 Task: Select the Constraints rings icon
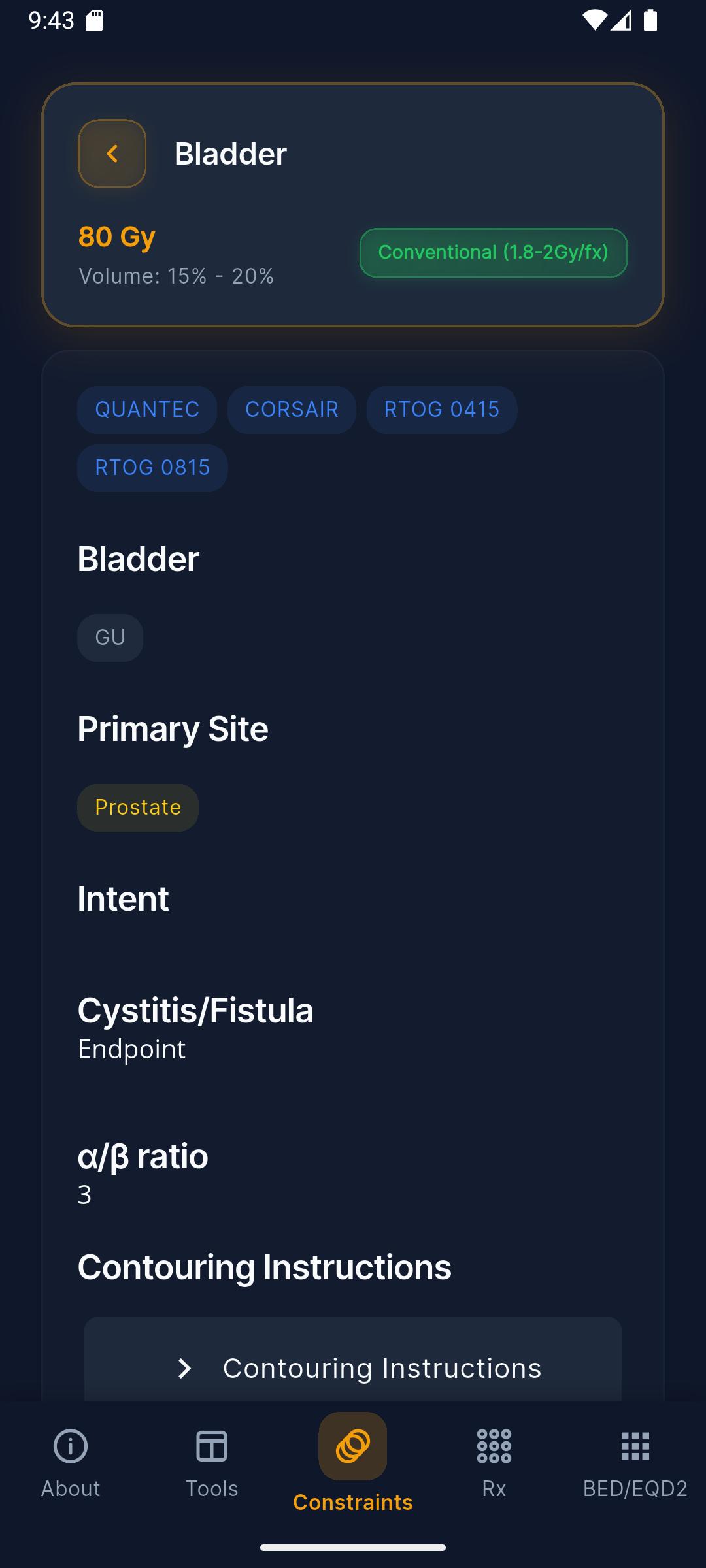point(353,1446)
